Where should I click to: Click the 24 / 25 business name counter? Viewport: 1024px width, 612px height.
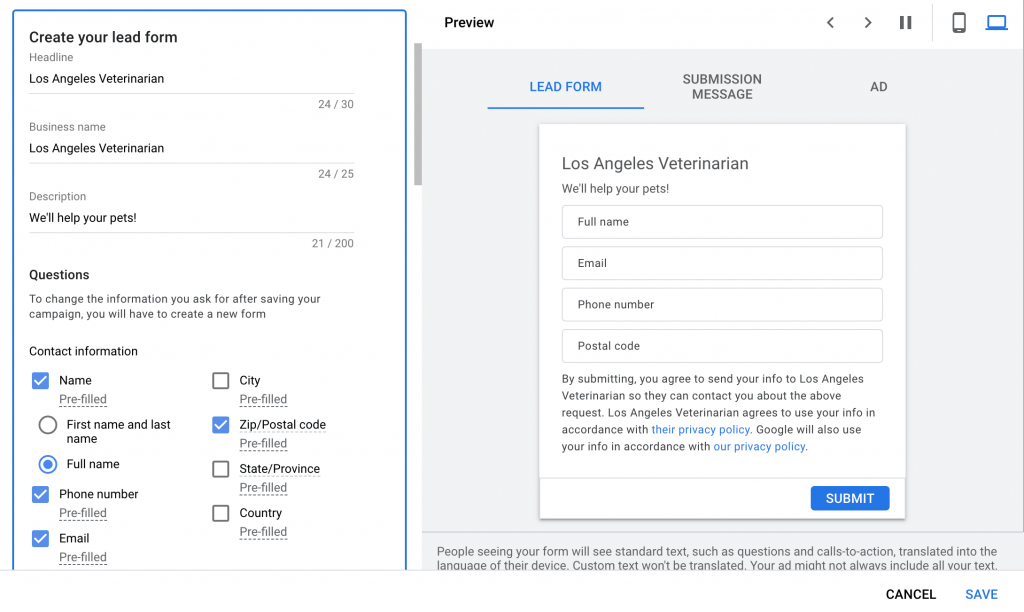(336, 174)
